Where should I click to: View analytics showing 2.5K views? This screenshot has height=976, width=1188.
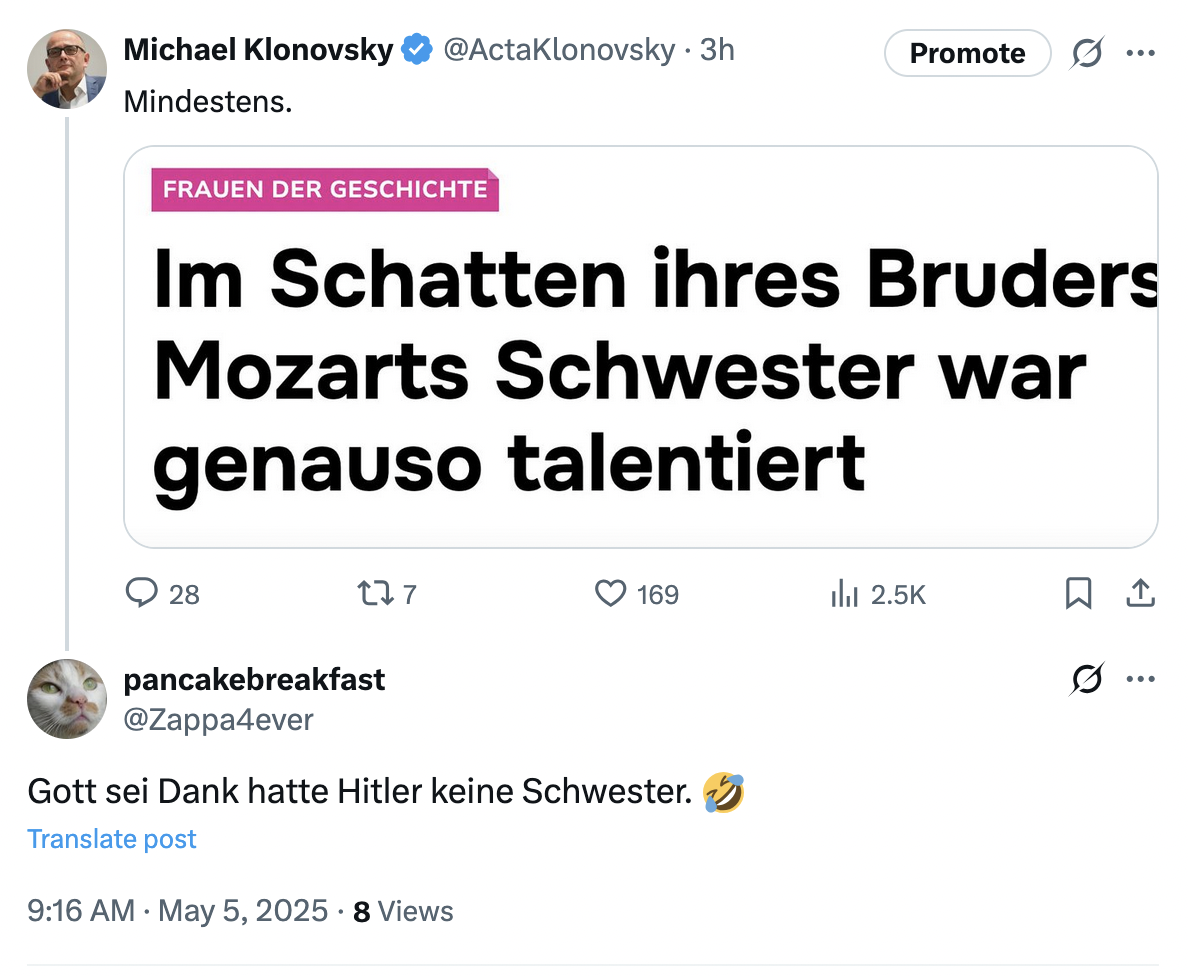(x=844, y=595)
